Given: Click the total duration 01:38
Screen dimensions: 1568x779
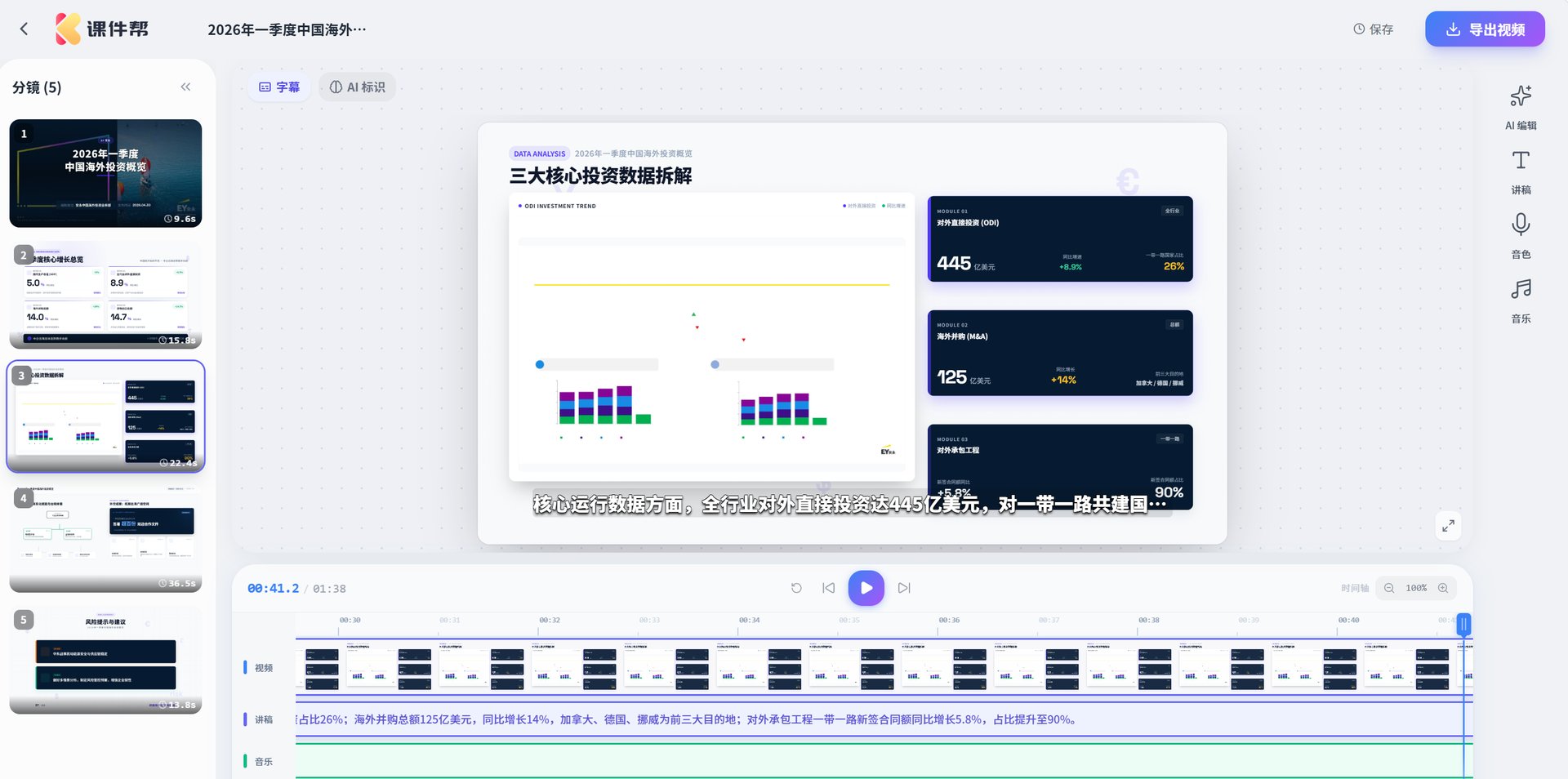Looking at the screenshot, I should (x=329, y=589).
